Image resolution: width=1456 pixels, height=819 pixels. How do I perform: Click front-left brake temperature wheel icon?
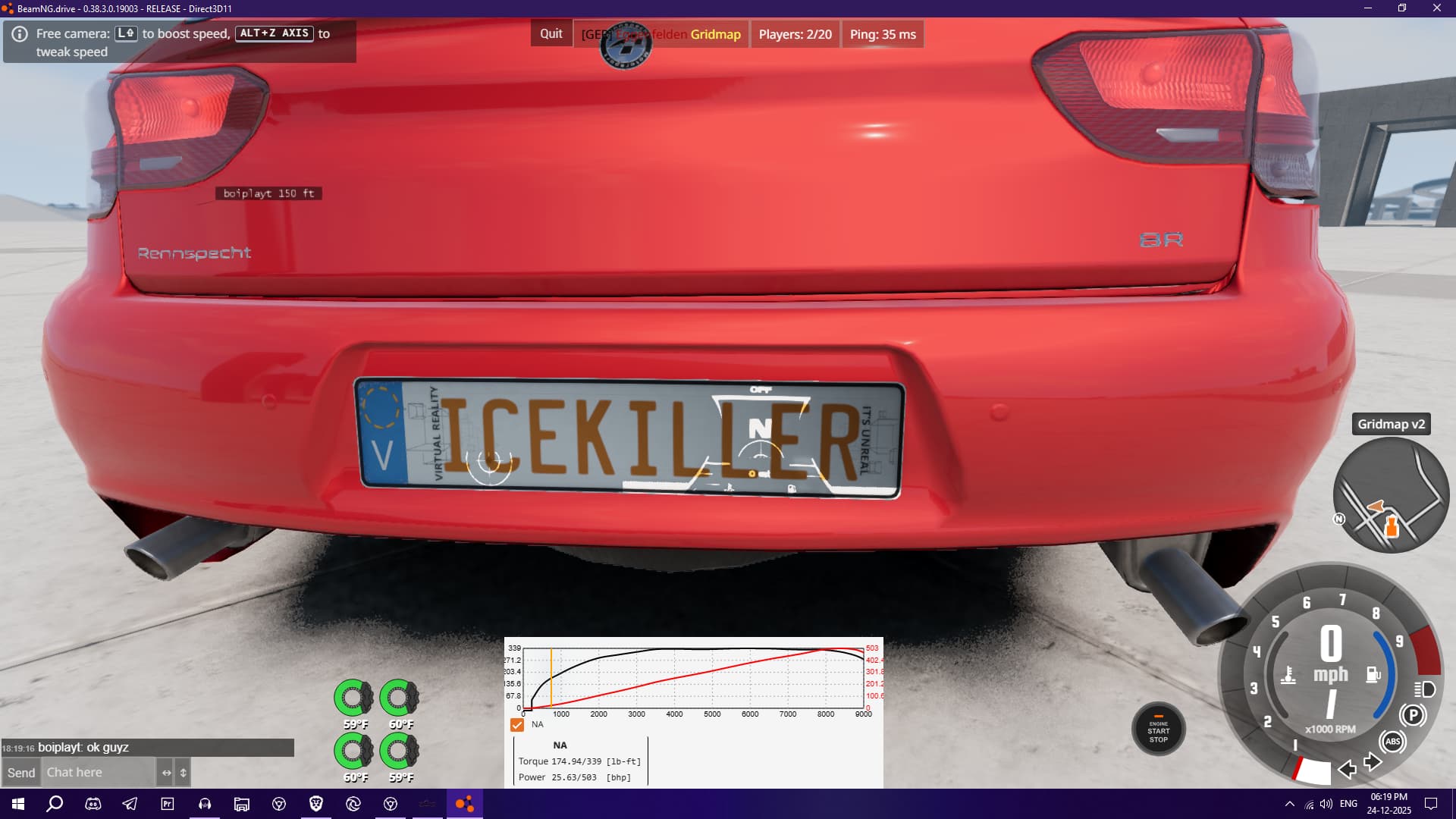coord(353,698)
